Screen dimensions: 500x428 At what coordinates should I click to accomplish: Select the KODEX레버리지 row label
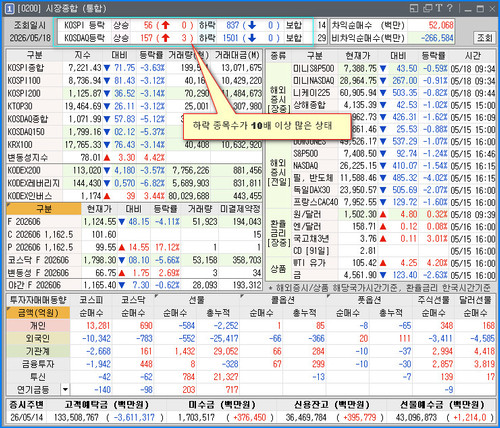[x=33, y=183]
